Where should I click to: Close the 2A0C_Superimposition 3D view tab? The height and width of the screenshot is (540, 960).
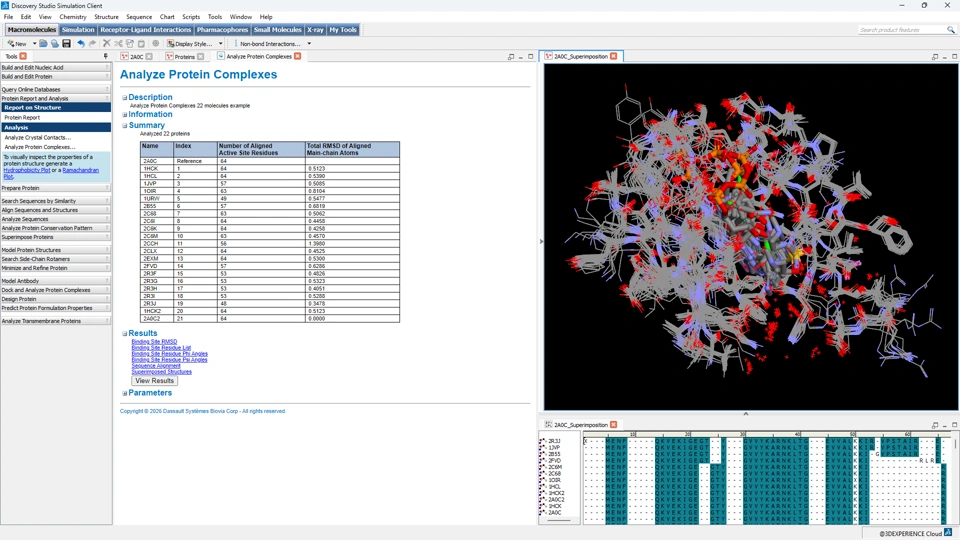613,56
